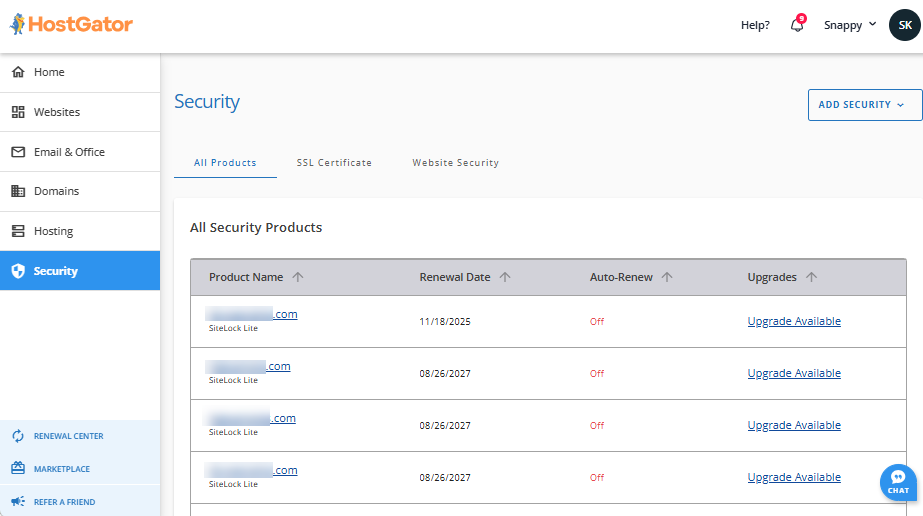Open Hosting in sidebar
Viewport: 923px width, 516px height.
click(80, 231)
